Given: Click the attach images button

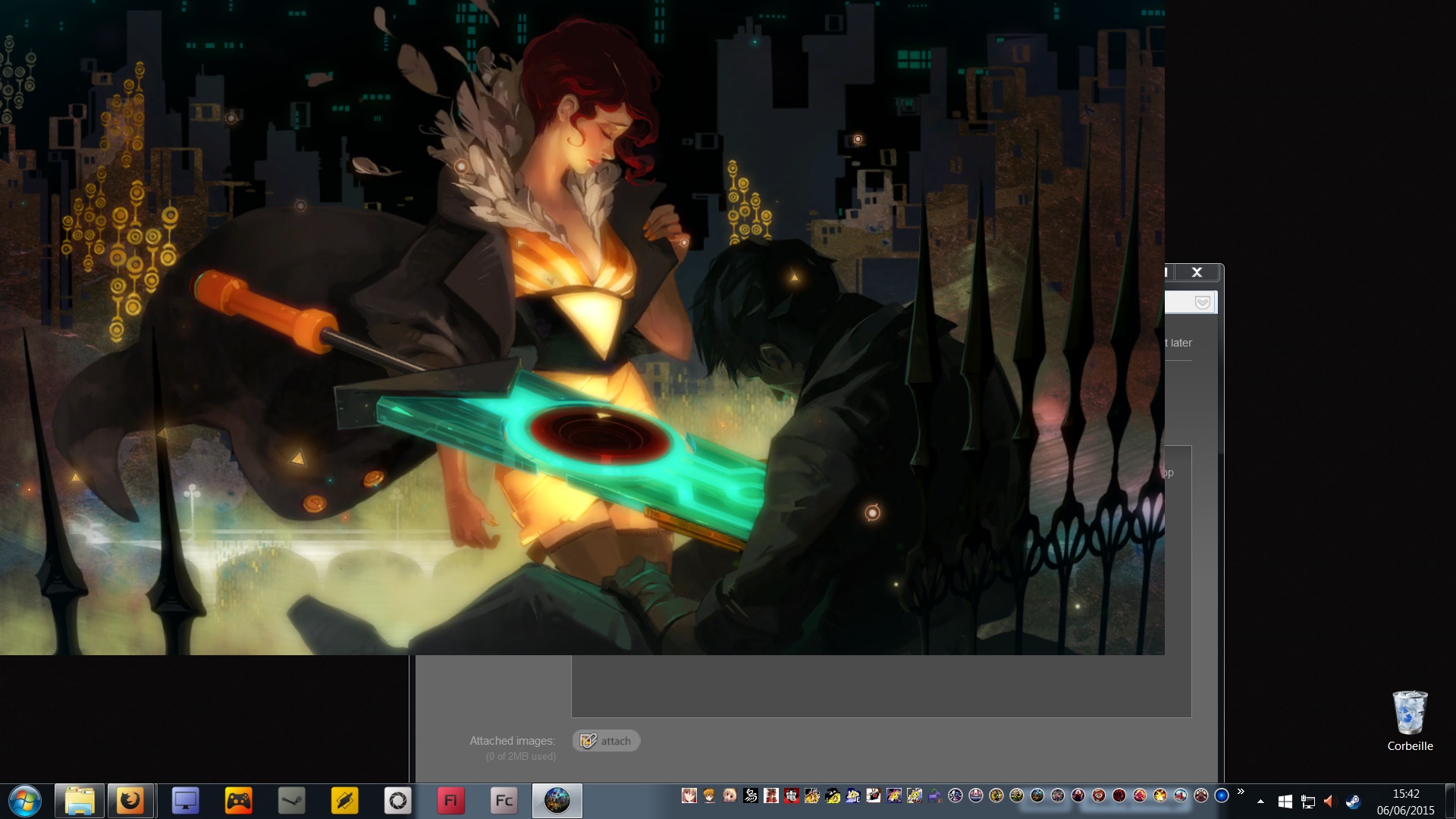Looking at the screenshot, I should click(x=606, y=741).
